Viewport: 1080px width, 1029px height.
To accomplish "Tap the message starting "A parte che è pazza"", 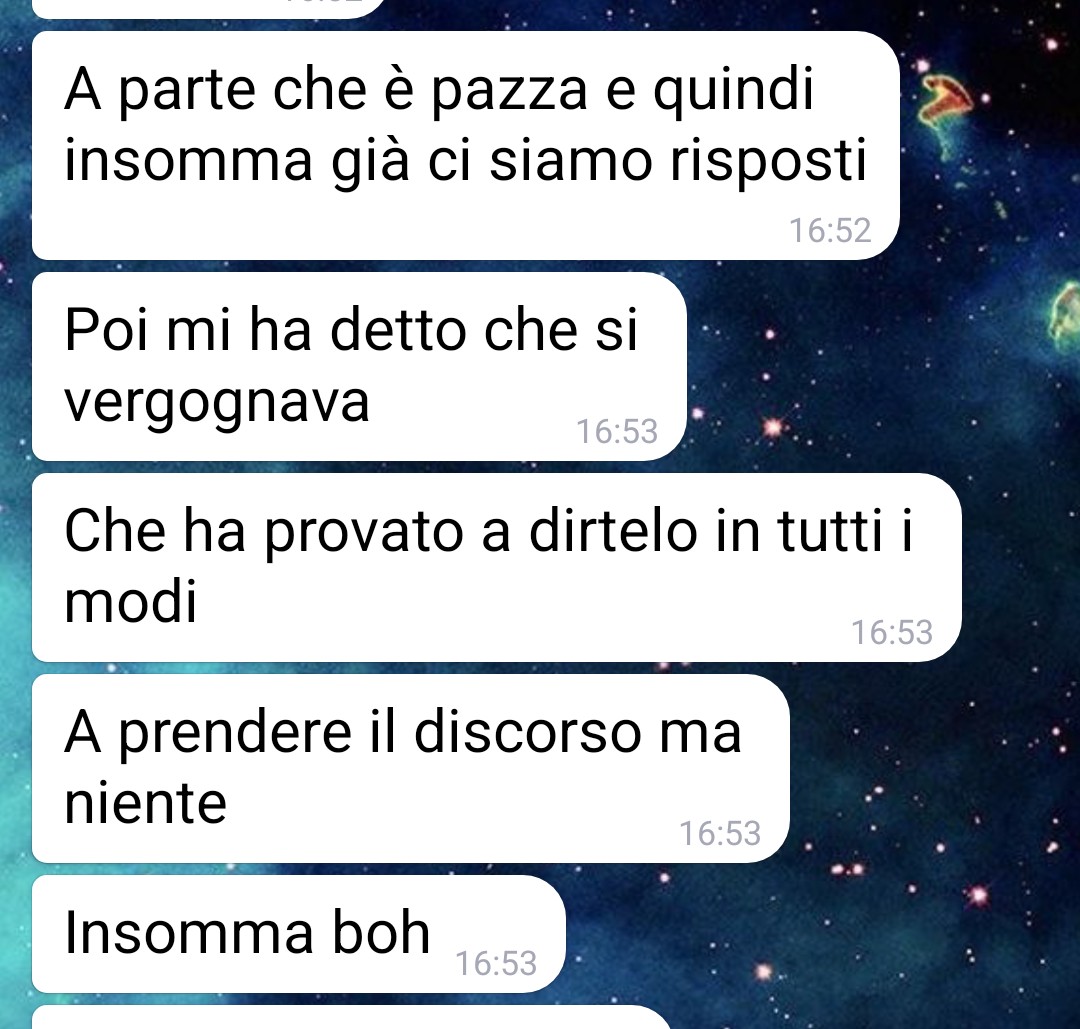I will [x=466, y=145].
